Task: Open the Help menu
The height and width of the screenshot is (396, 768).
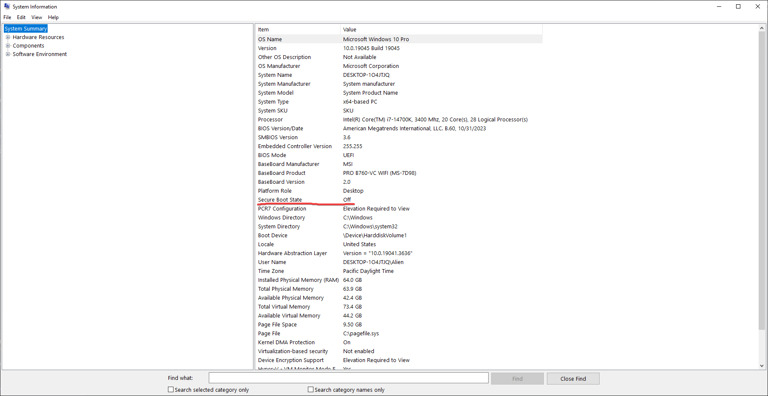Action: pyautogui.click(x=53, y=17)
